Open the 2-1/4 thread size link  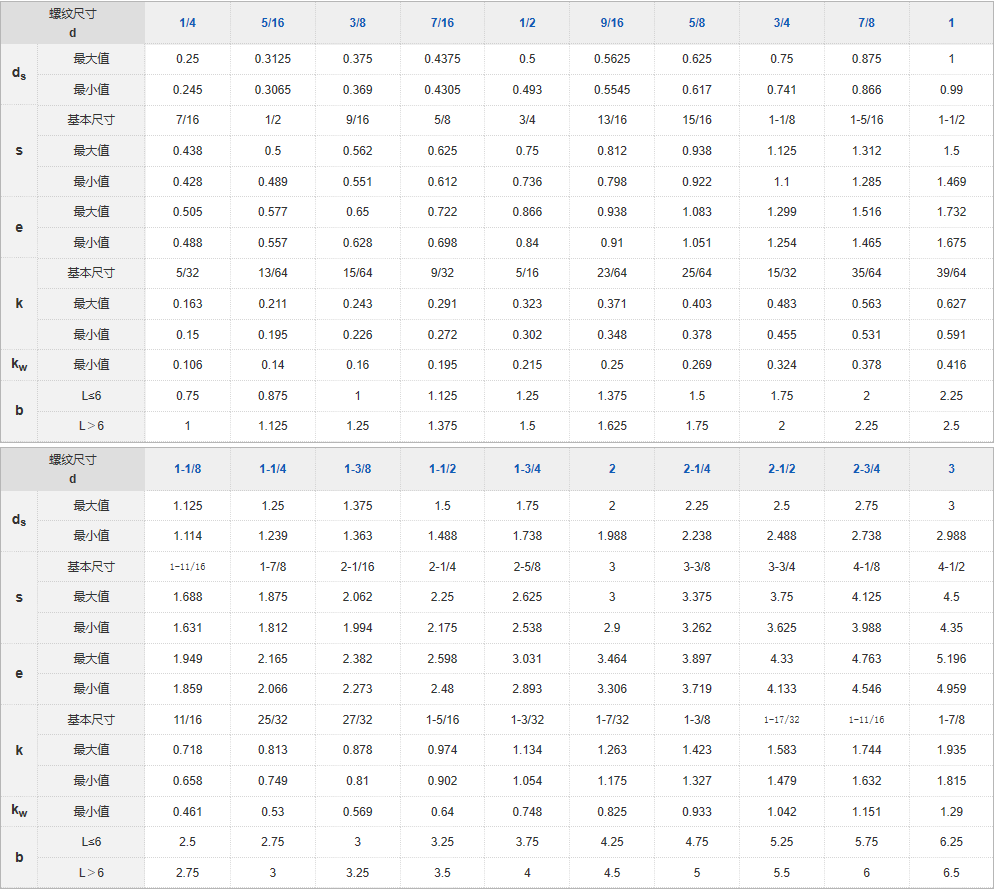[x=697, y=469]
